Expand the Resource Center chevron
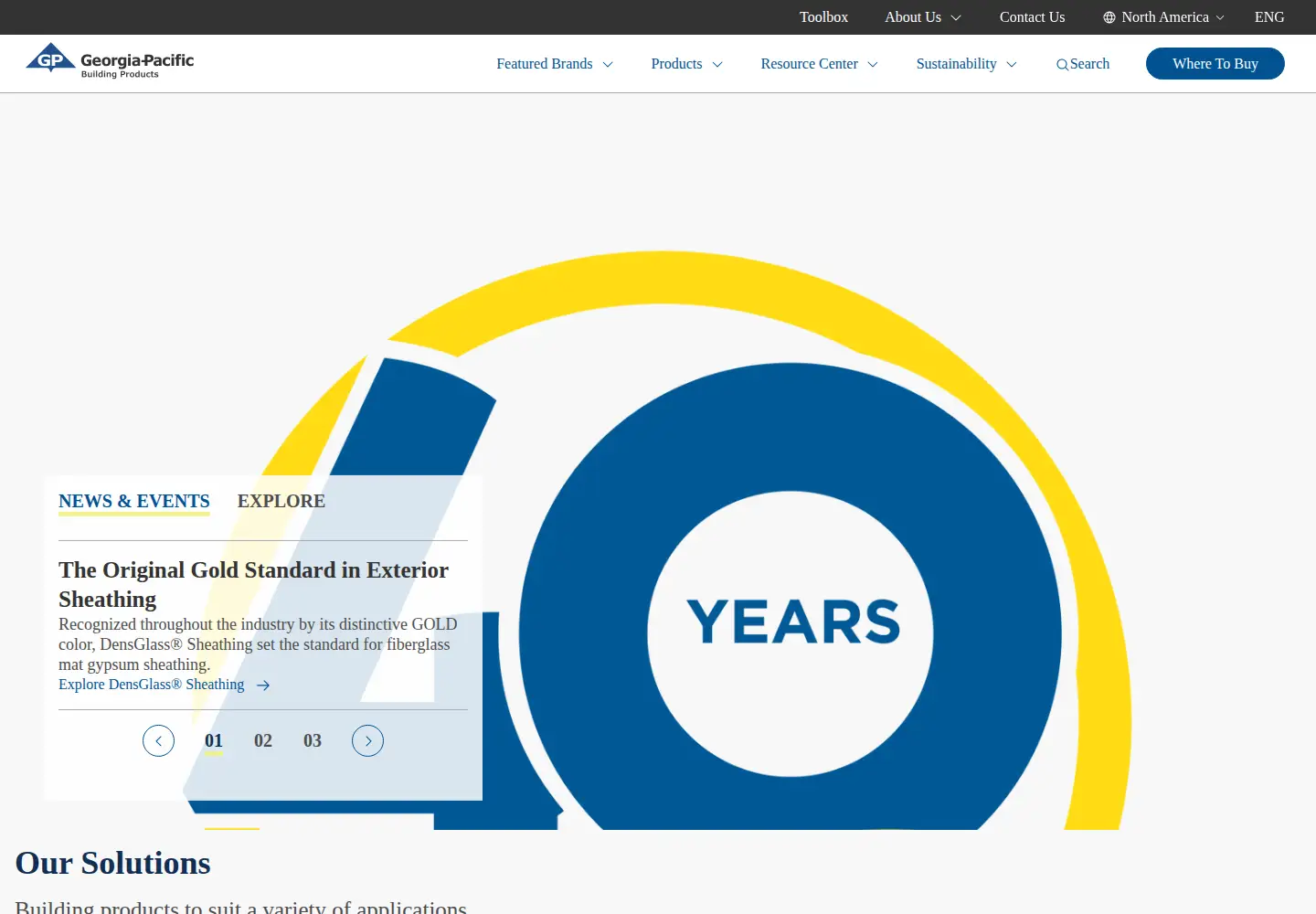The width and height of the screenshot is (1316, 914). pyautogui.click(x=873, y=65)
